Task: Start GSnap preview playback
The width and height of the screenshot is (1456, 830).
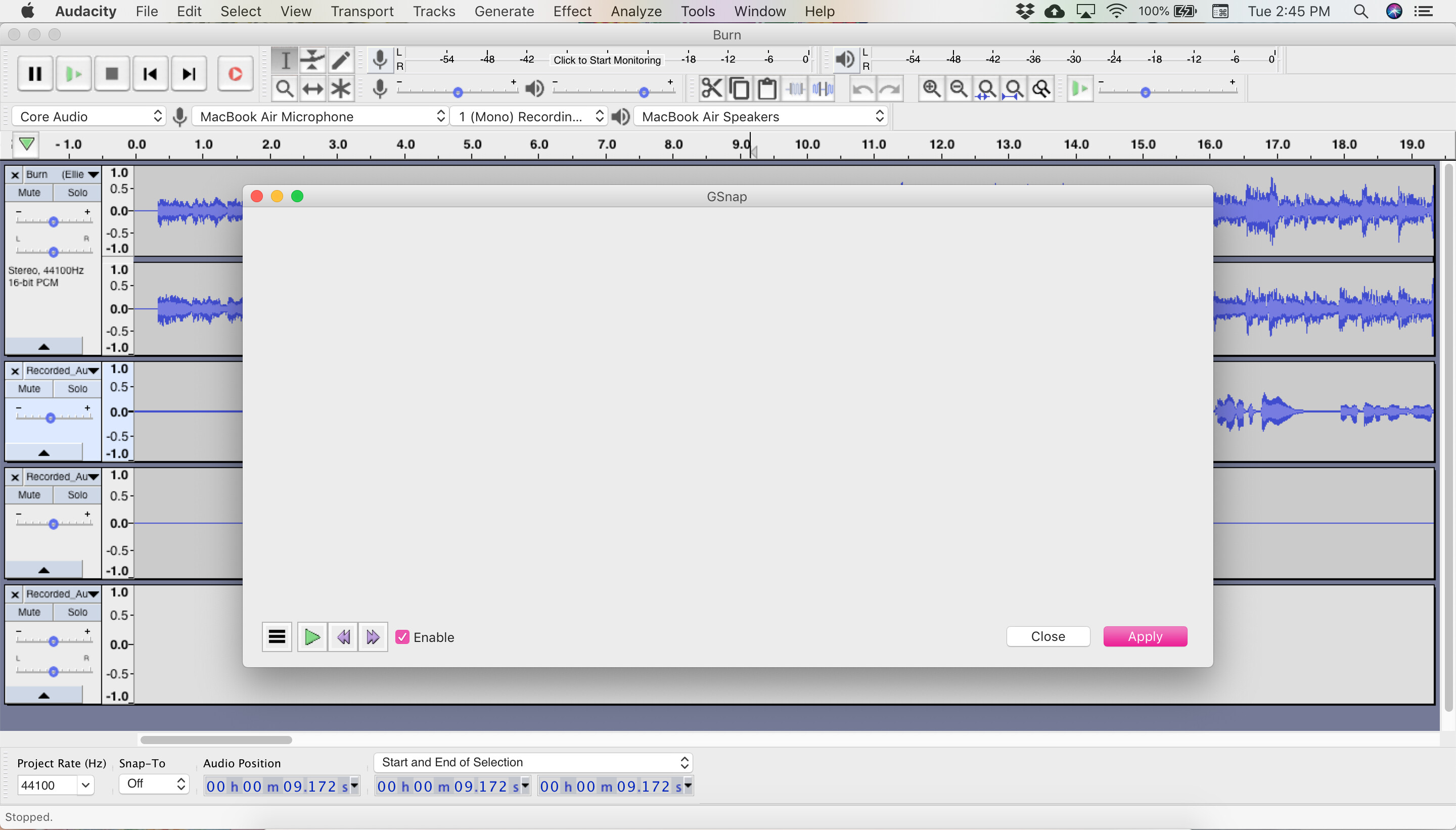Action: (312, 636)
